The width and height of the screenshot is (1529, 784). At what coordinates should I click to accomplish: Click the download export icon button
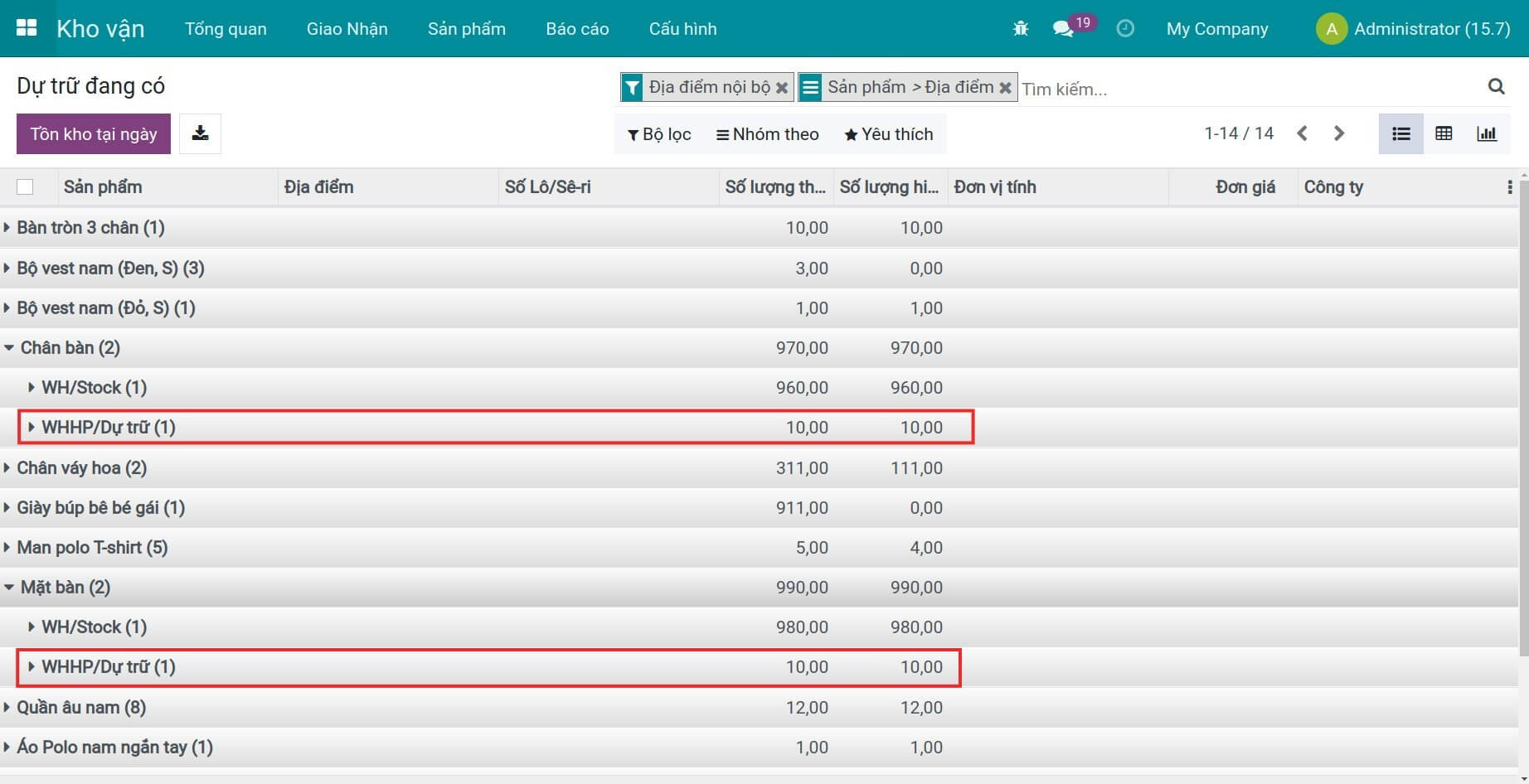200,133
